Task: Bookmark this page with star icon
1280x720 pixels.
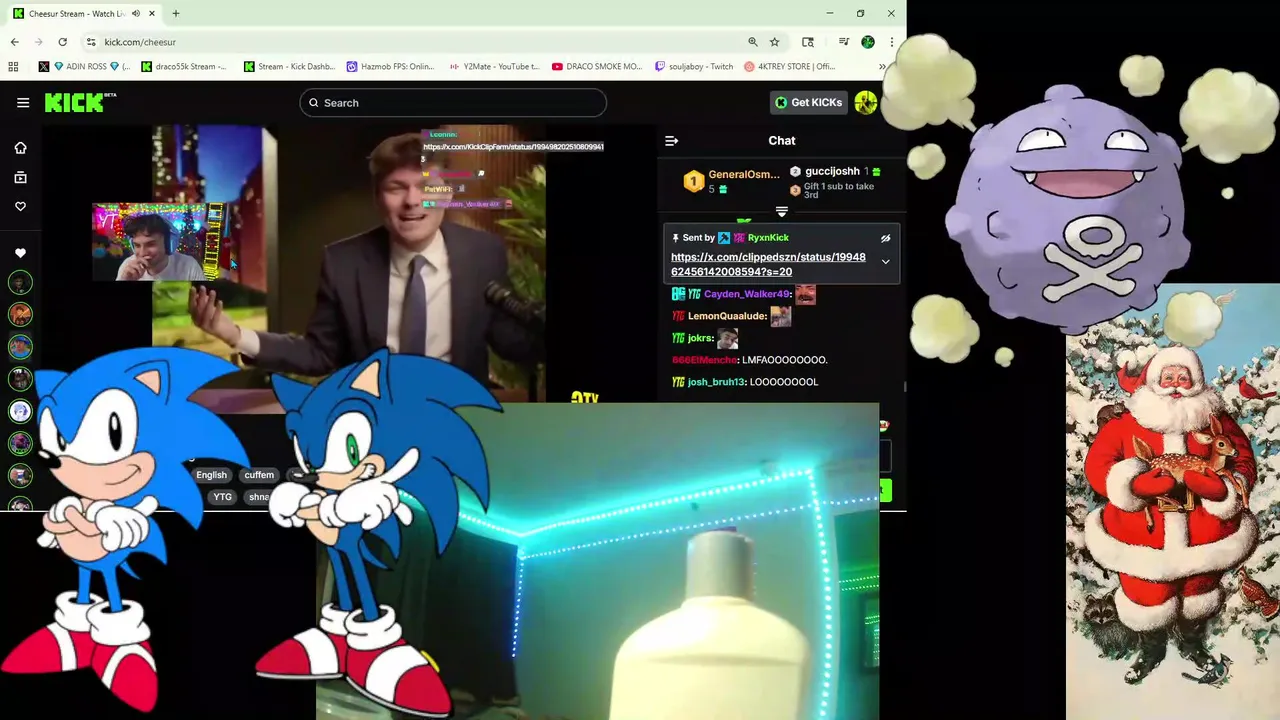Action: 774,42
